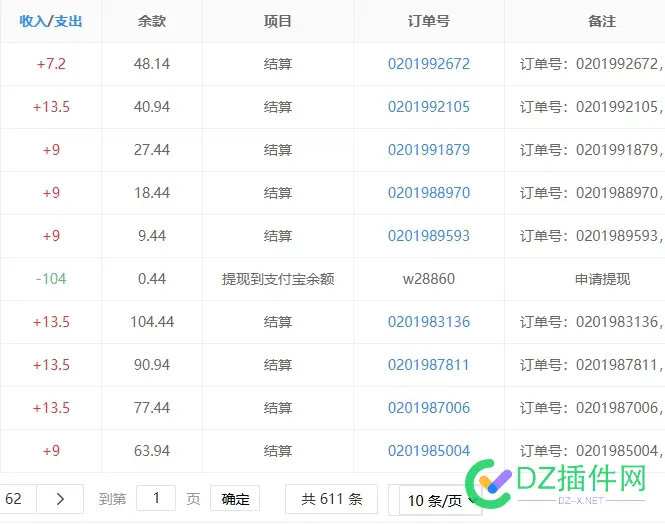This screenshot has width=665, height=524.
Task: Select the 104.44 balance cell
Action: [152, 322]
